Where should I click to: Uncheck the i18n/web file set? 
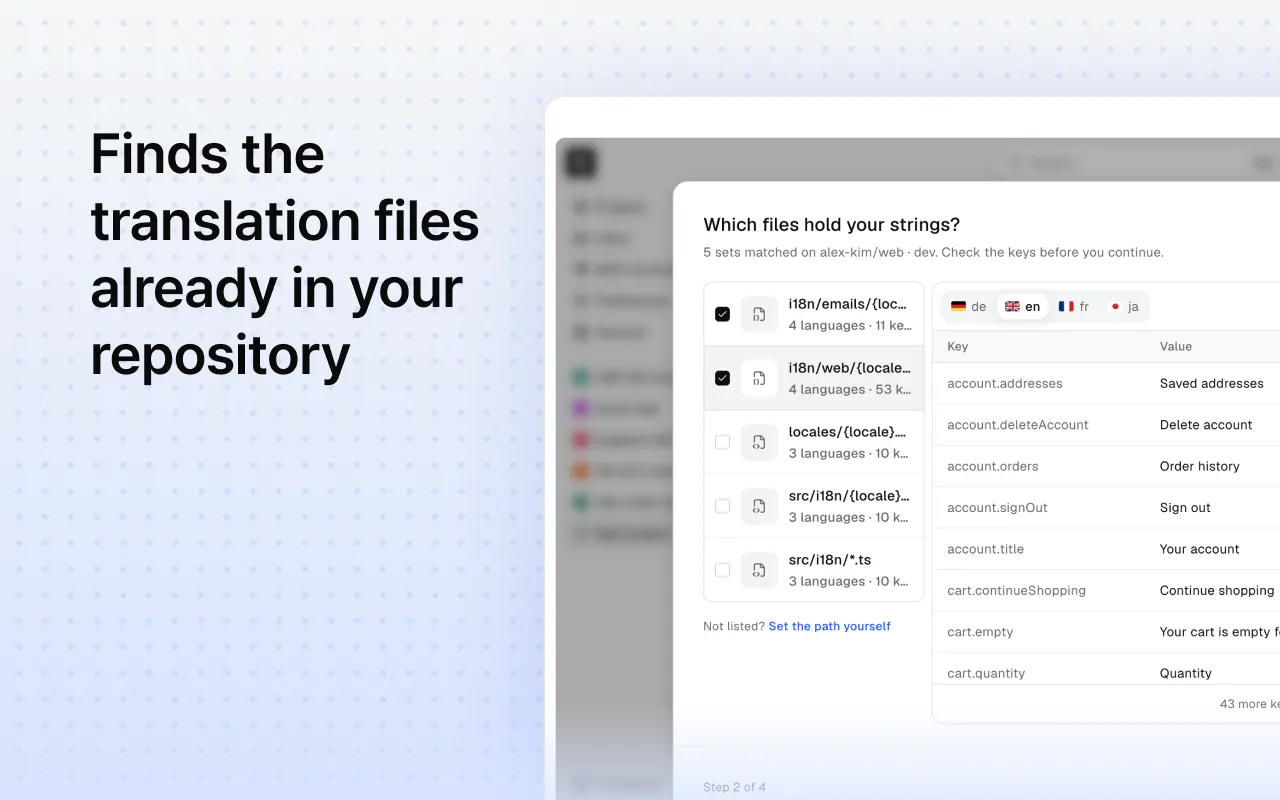pyautogui.click(x=722, y=378)
